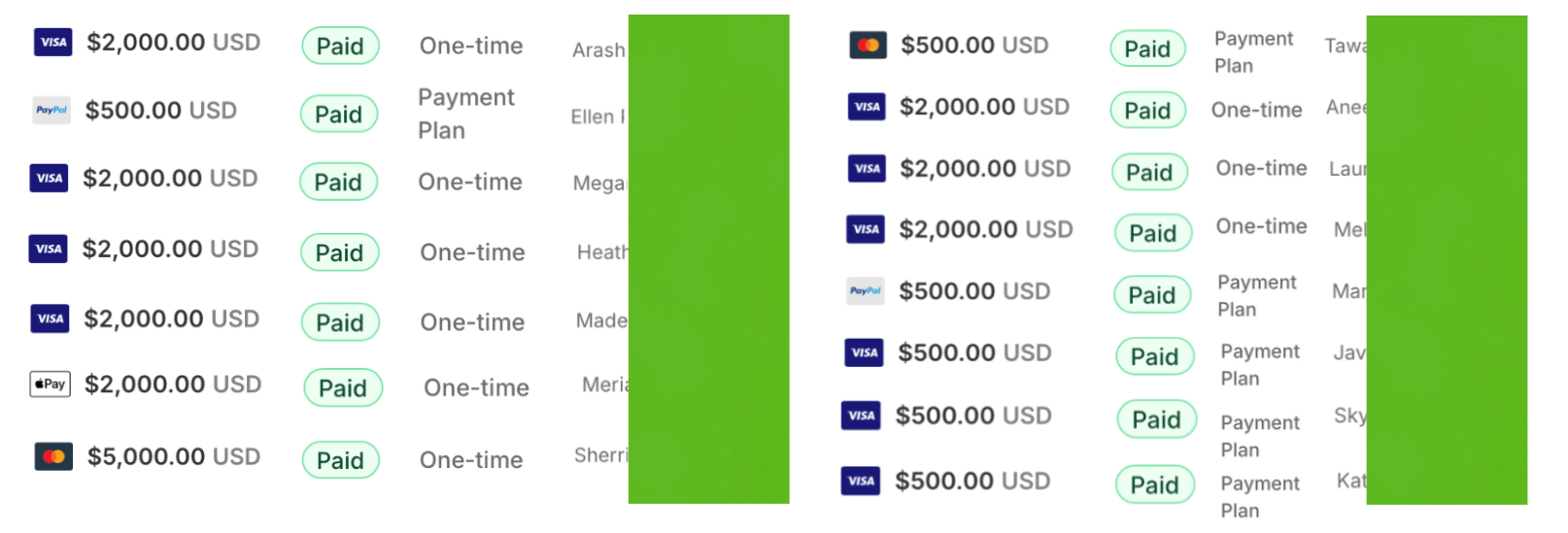Screen dimensions: 1568x533
Task: Open the $5,000.00 USD payment amount
Action: pos(174,456)
